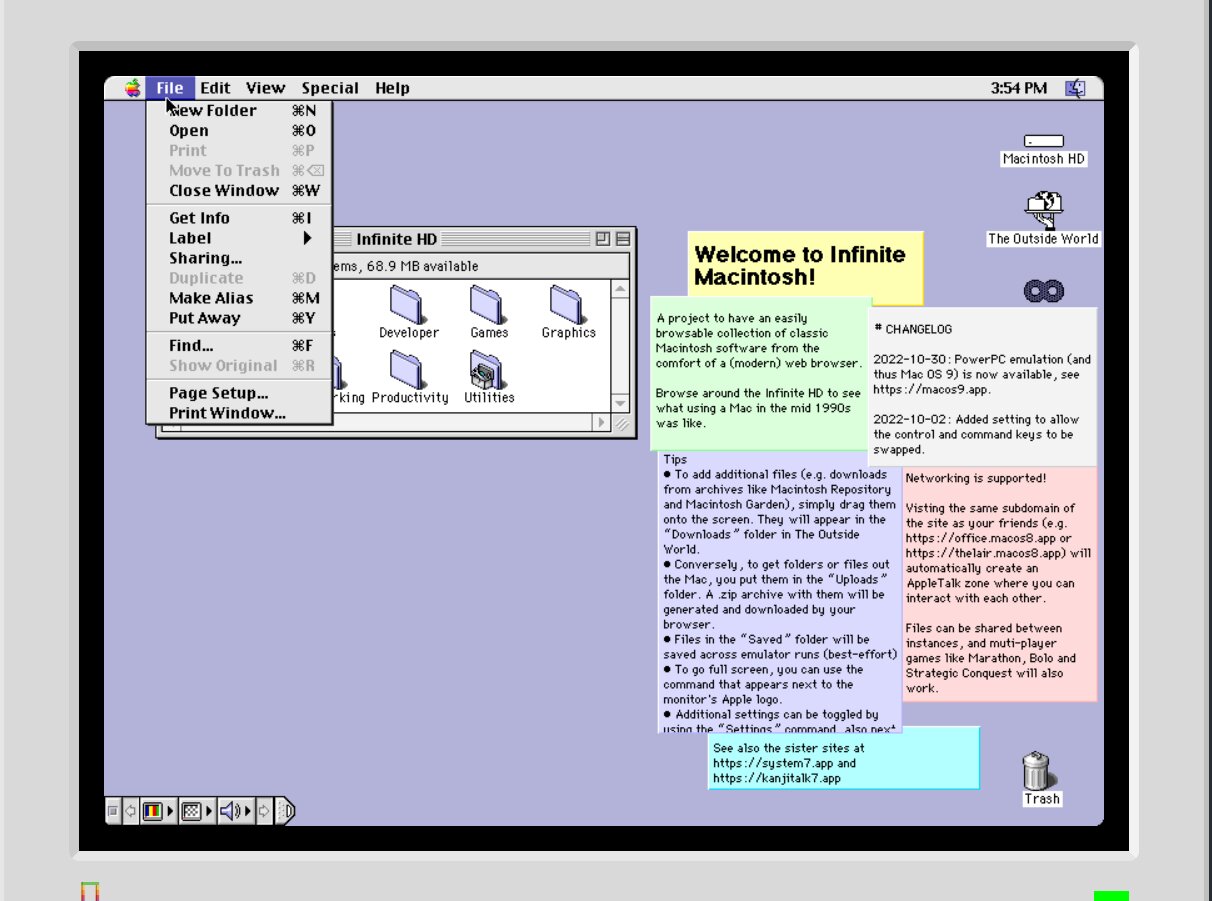Open the Special menu
The width and height of the screenshot is (1212, 901).
(330, 88)
